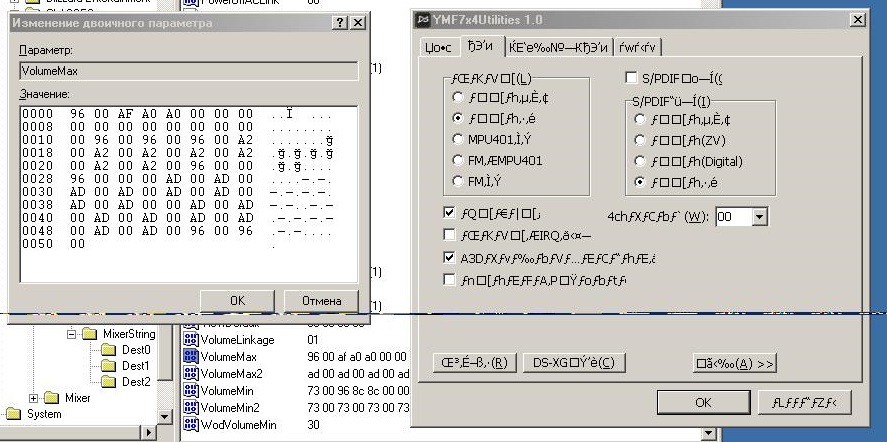Click the binary value icon of WodVolumeMin

click(x=191, y=424)
